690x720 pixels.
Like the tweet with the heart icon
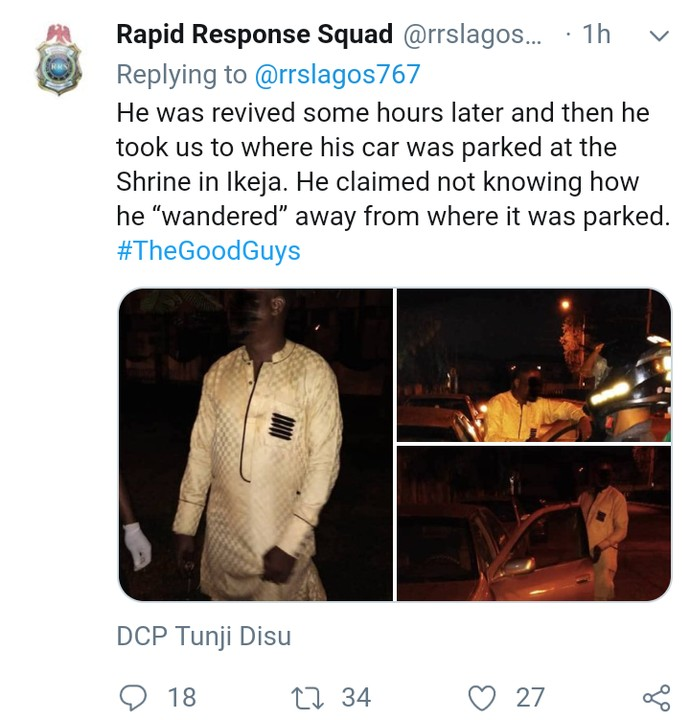(483, 696)
